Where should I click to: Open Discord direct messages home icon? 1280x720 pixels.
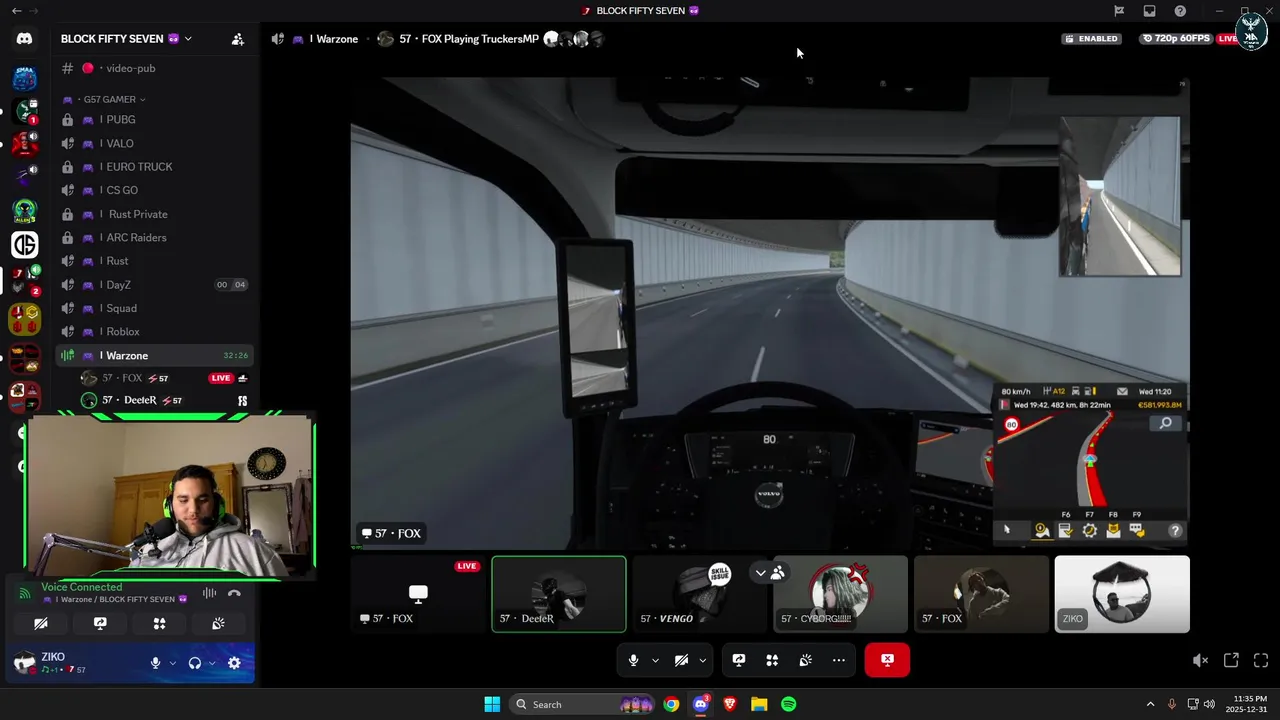pyautogui.click(x=24, y=39)
